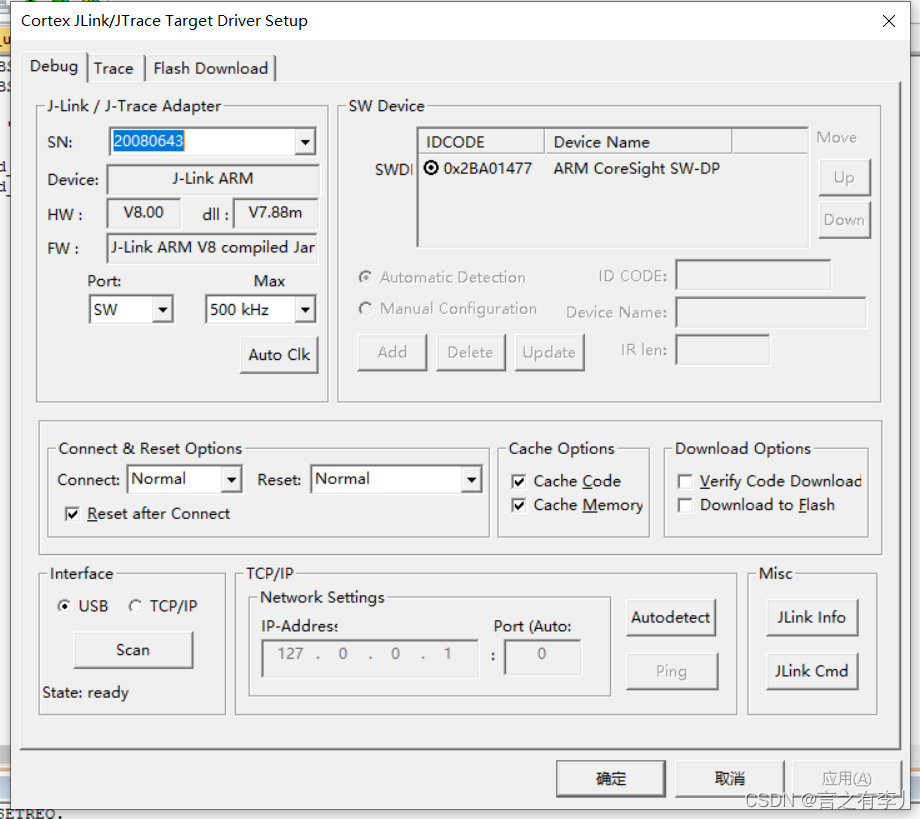Image resolution: width=920 pixels, height=819 pixels.
Task: Click the SN field showing 20080643
Action: click(202, 142)
